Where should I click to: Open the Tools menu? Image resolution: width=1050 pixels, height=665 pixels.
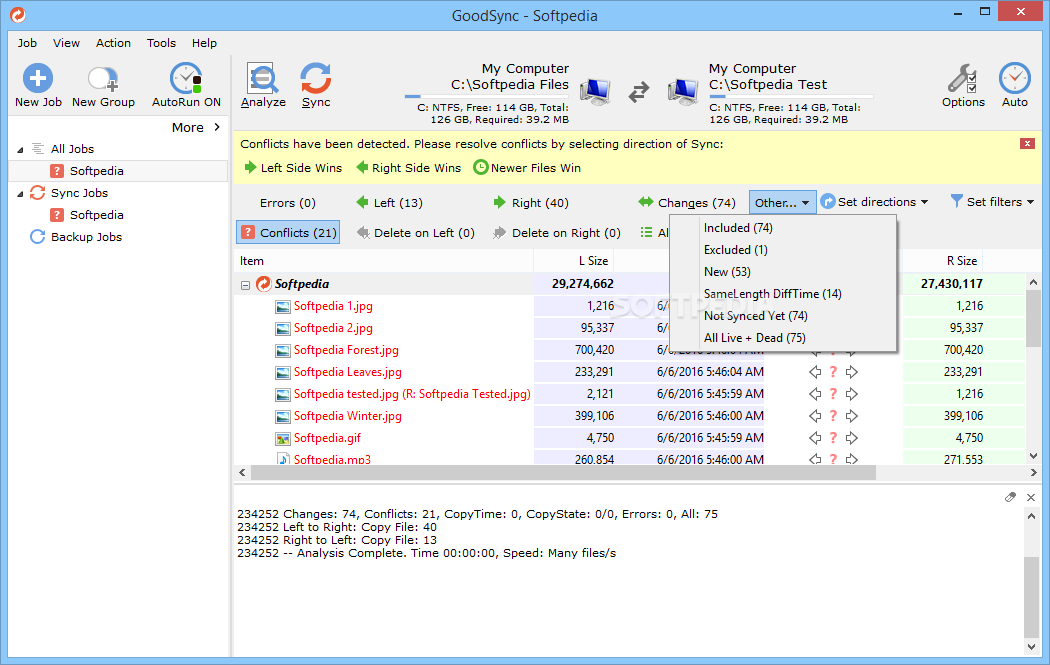(x=161, y=43)
